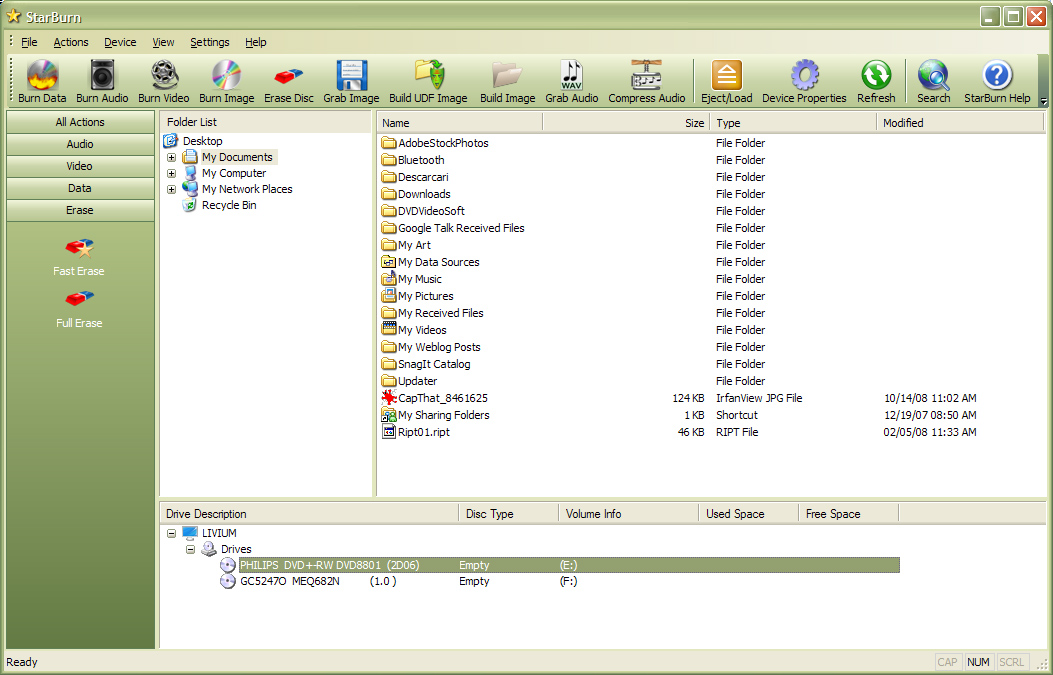Open the toolbar overflow arrow
This screenshot has height=675, width=1053.
(x=1043, y=101)
